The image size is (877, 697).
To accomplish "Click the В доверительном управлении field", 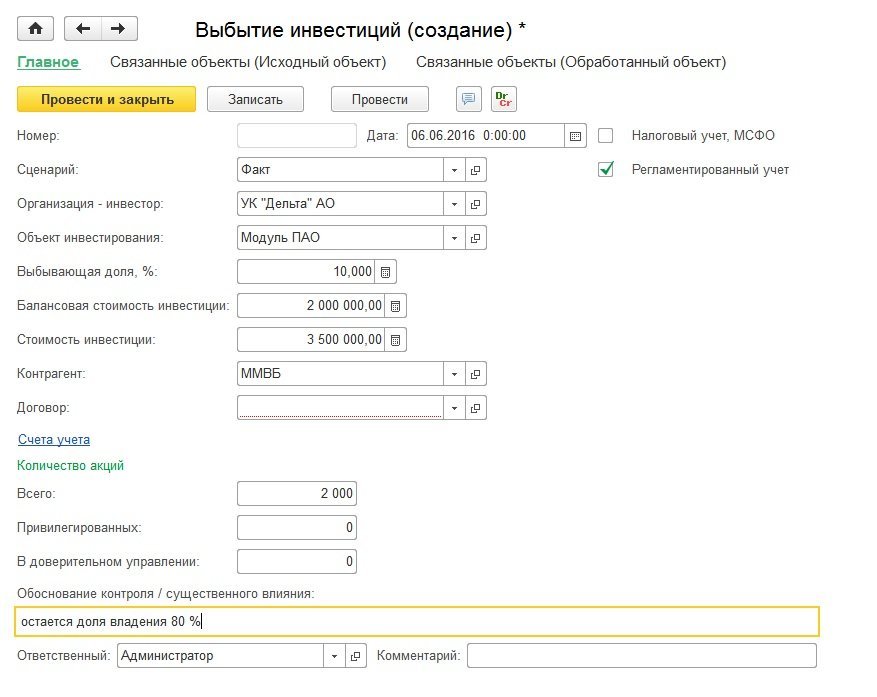I will point(297,562).
